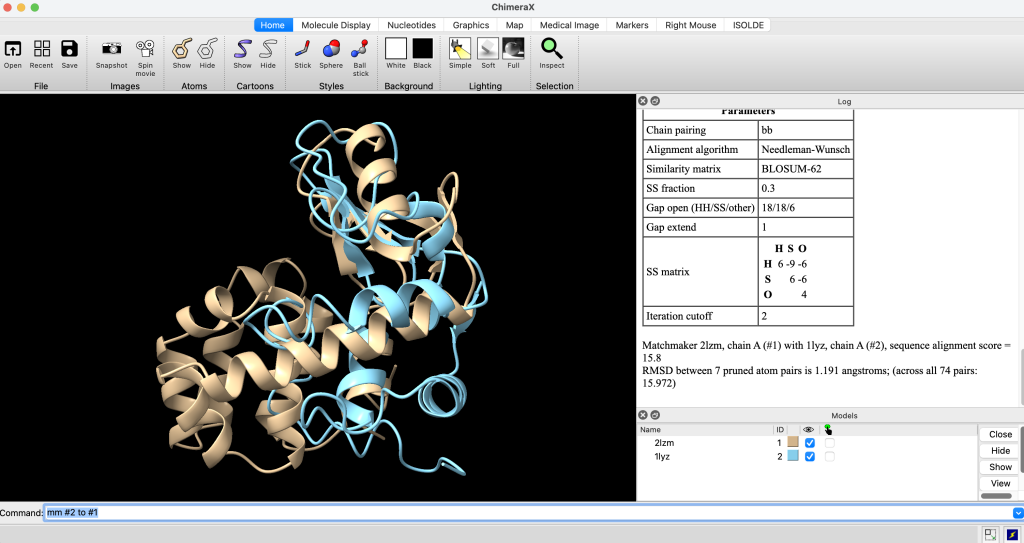Click the Open file icon

(x=12, y=49)
